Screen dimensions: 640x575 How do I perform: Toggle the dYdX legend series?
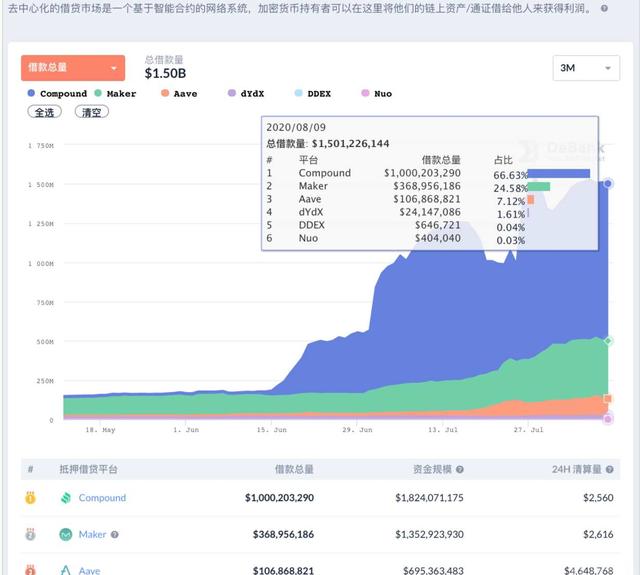click(x=246, y=93)
